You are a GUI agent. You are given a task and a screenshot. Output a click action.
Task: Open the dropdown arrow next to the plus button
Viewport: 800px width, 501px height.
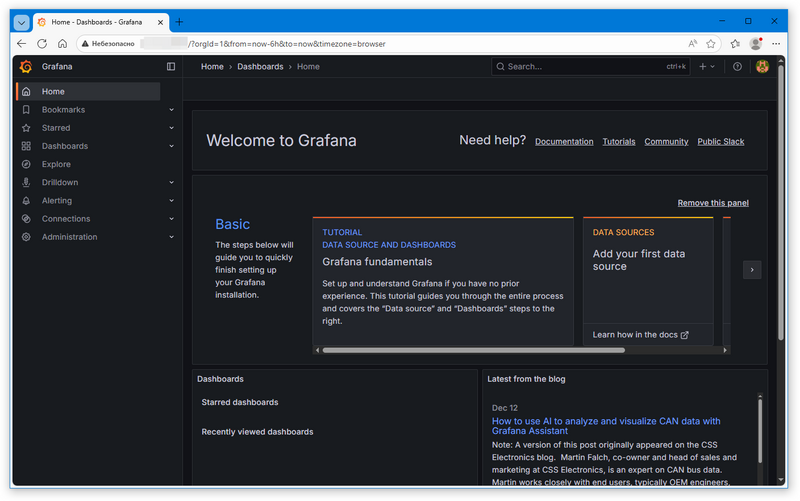click(713, 66)
